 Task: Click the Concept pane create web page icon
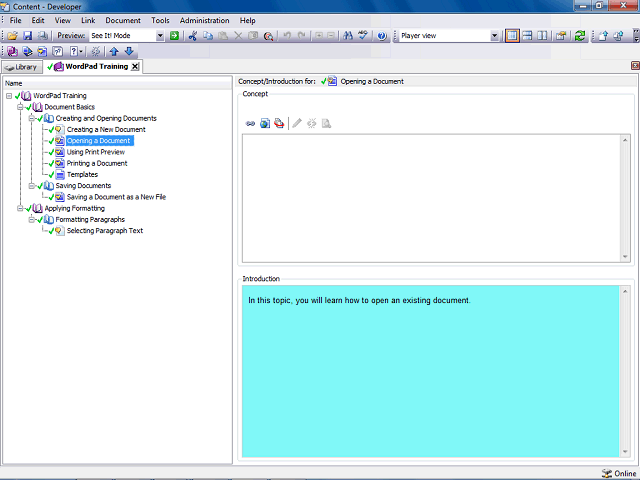tap(265, 123)
